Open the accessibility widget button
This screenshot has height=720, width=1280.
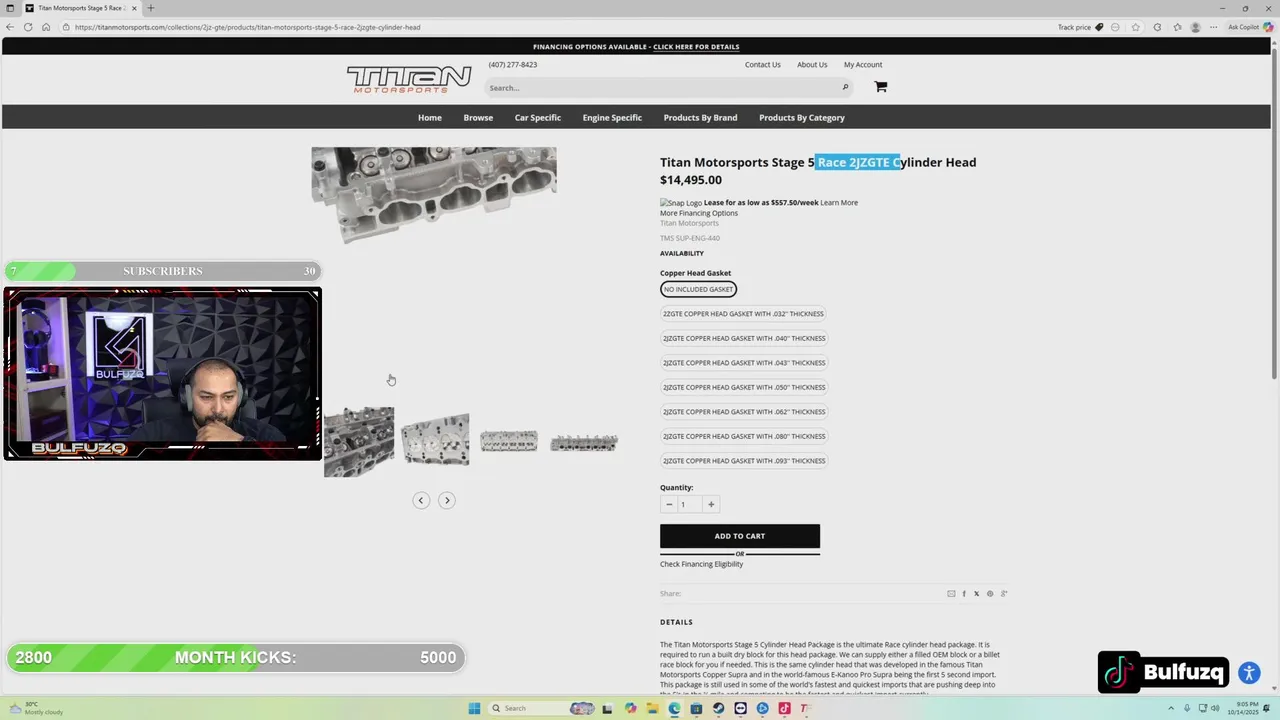click(x=1248, y=673)
